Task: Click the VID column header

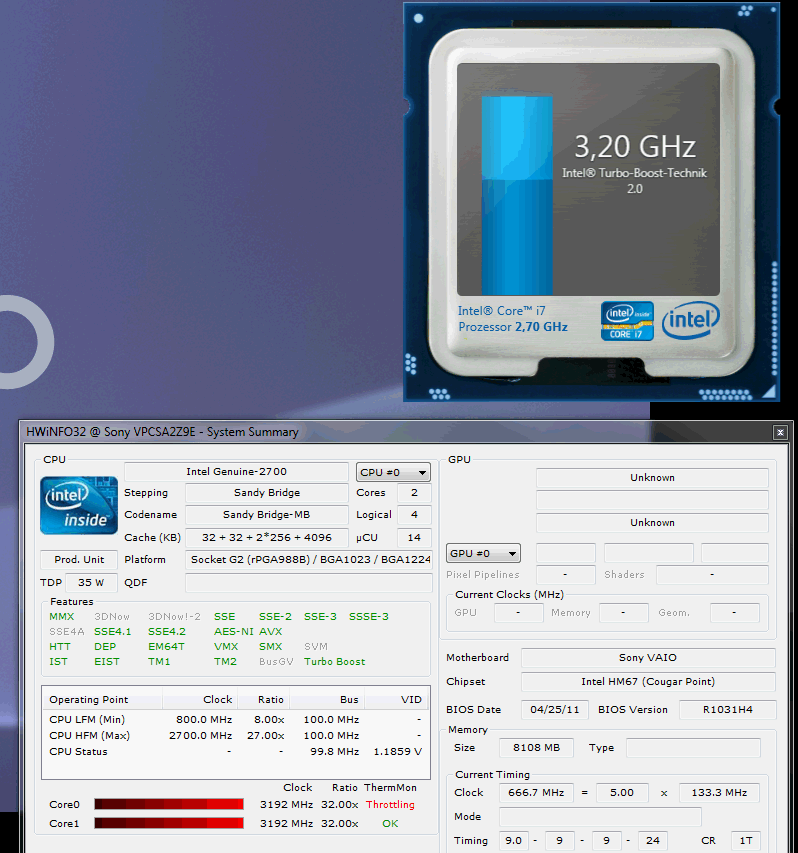Action: coord(396,700)
